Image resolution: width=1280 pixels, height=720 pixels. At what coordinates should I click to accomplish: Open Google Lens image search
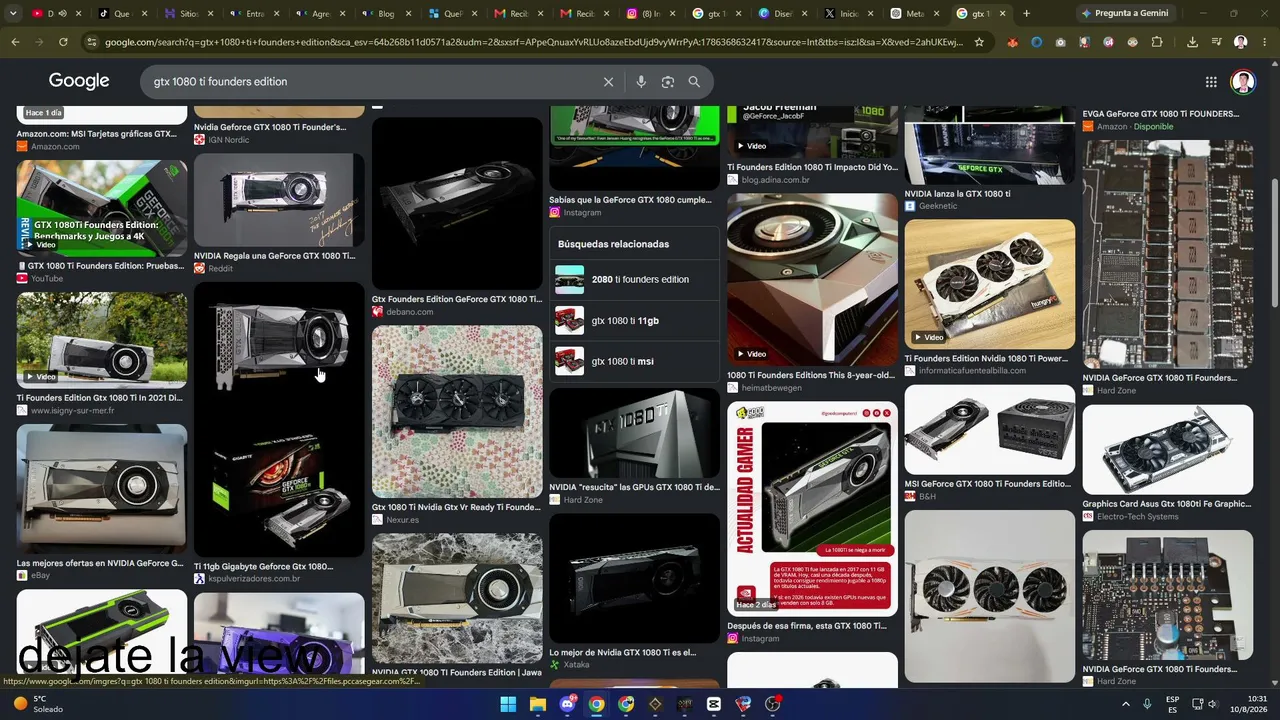668,82
